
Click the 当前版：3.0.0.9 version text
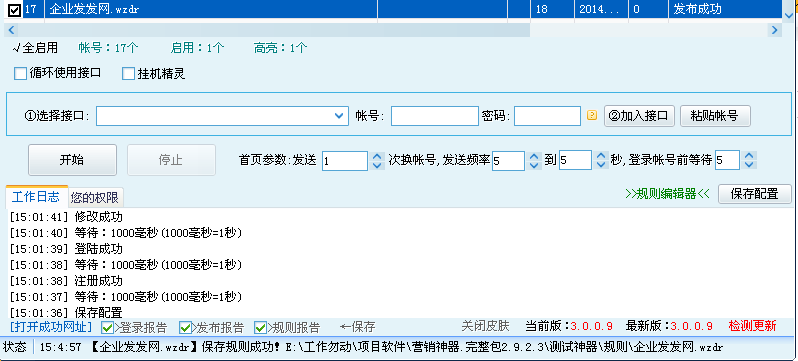pyautogui.click(x=569, y=326)
